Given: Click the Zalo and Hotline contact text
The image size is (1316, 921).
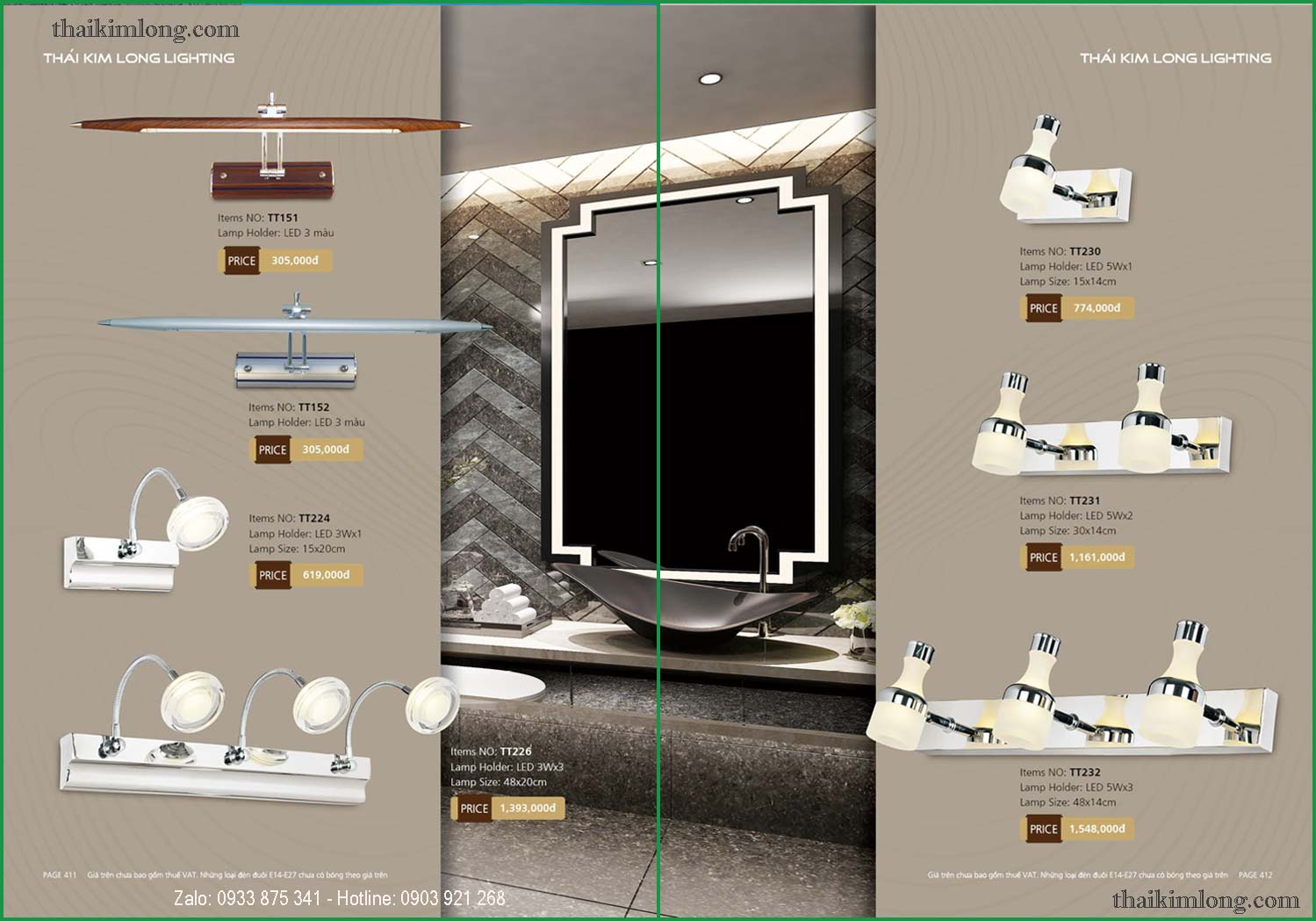Looking at the screenshot, I should click(x=339, y=898).
